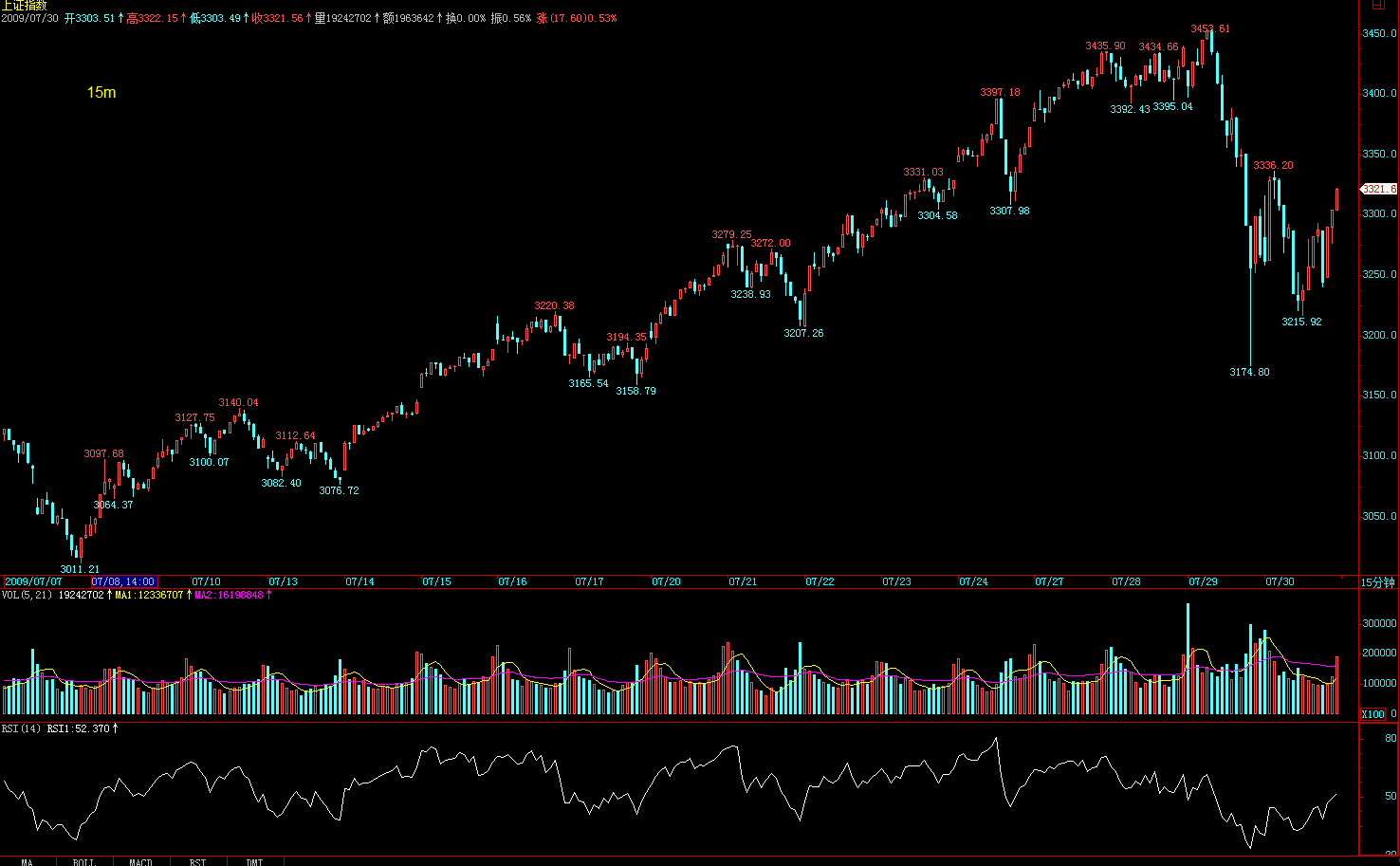The width and height of the screenshot is (1400, 866).
Task: Click the high label 3331.03
Action: pyautogui.click(x=923, y=172)
